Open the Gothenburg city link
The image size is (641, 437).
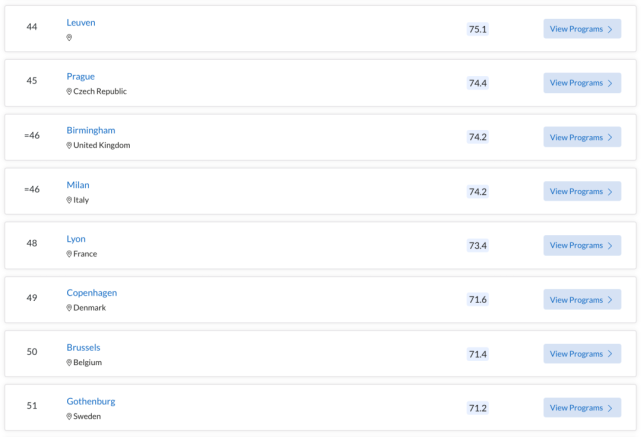[91, 402]
